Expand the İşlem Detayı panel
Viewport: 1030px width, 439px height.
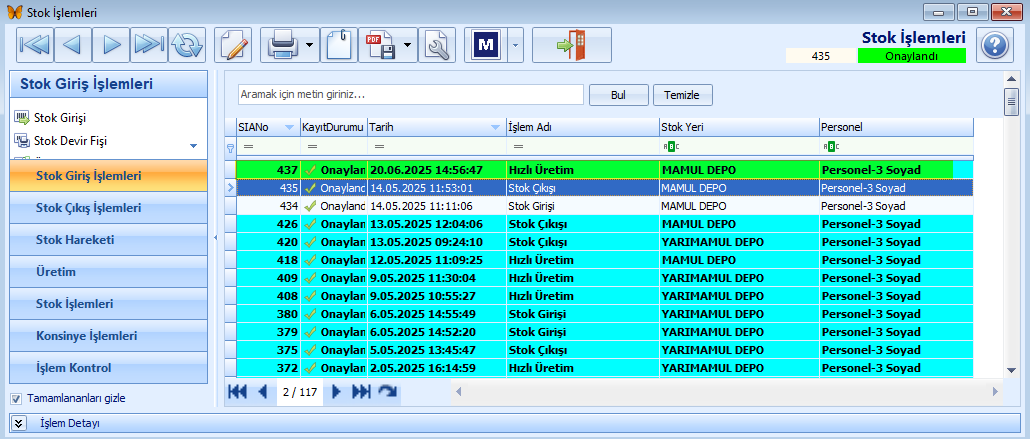click(x=18, y=423)
